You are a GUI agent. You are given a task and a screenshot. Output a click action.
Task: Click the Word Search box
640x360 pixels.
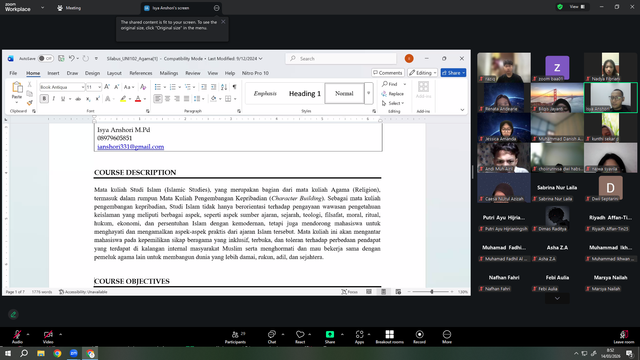click(x=341, y=58)
